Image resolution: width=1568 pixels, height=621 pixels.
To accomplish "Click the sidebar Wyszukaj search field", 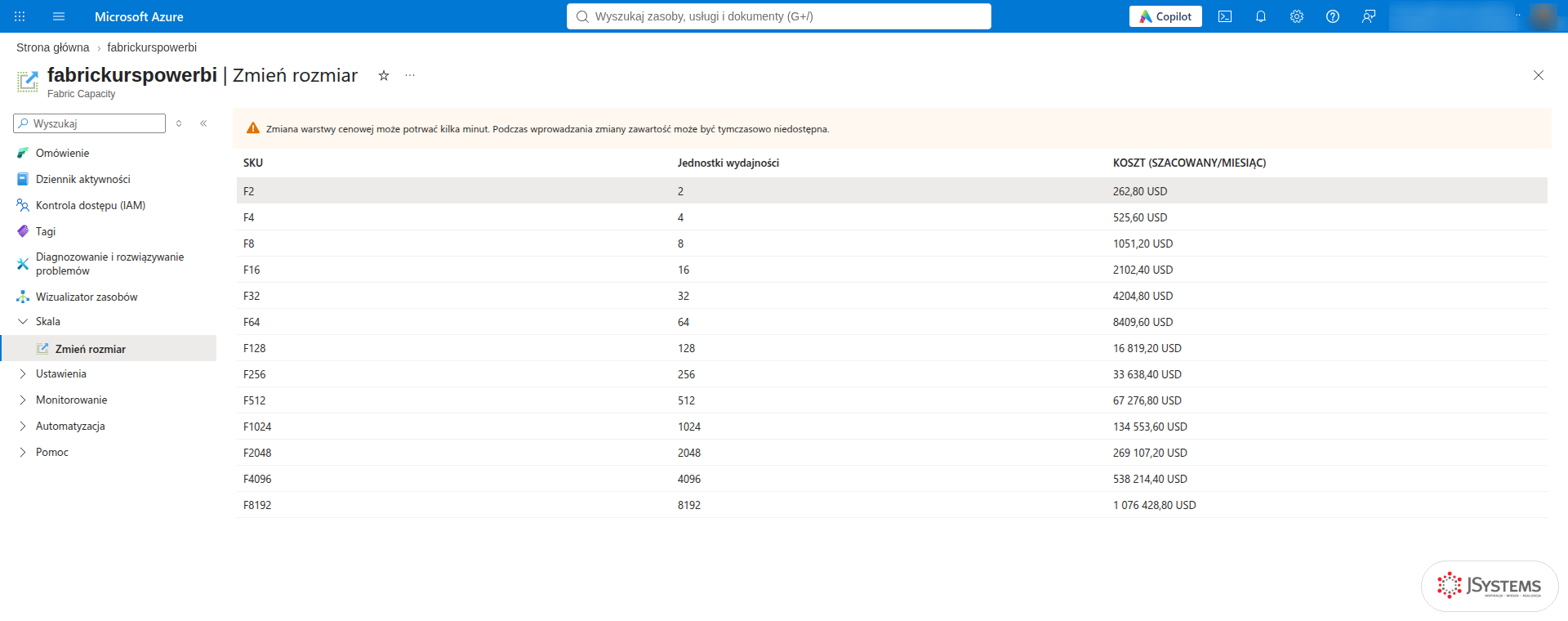I will [x=90, y=123].
